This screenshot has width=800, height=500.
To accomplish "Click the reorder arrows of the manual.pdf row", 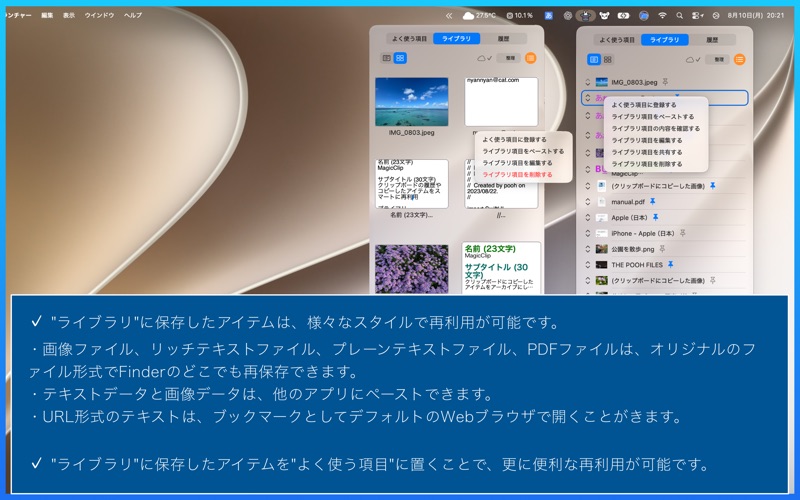I will [588, 202].
